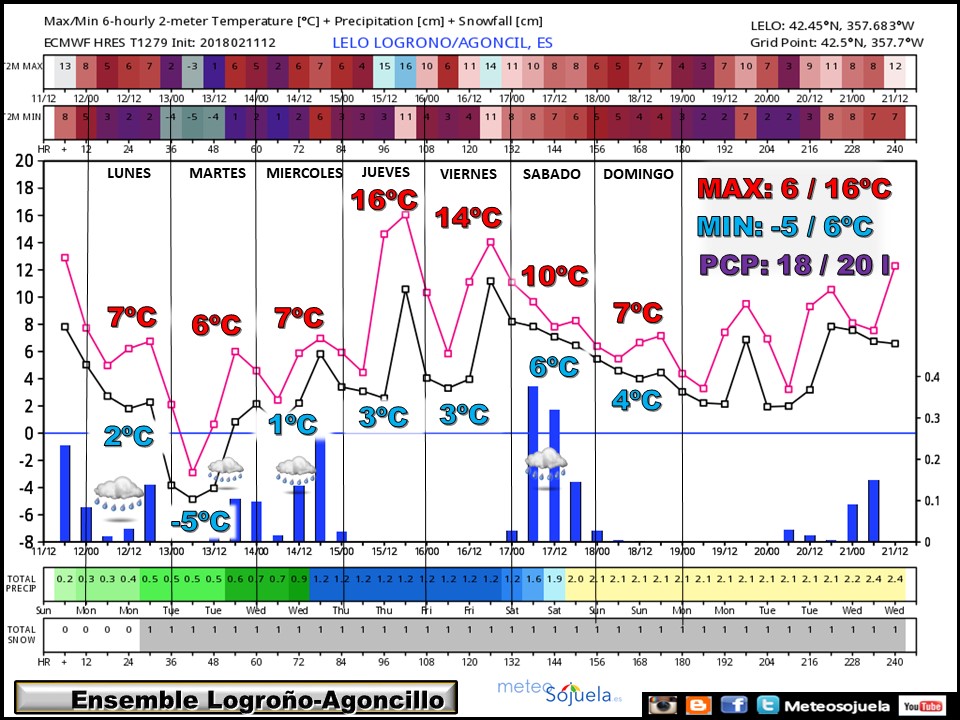The image size is (960, 720).
Task: Click the TOTAL SNOW row label
Action: coord(21,634)
